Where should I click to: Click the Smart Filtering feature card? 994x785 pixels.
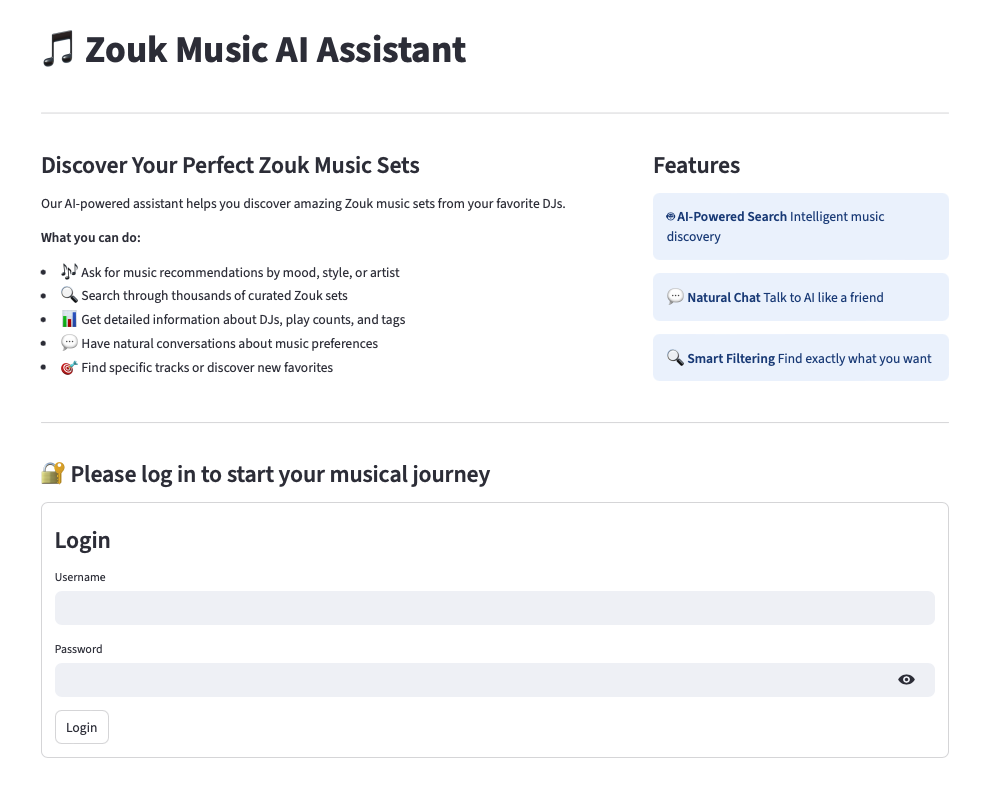[x=800, y=358]
